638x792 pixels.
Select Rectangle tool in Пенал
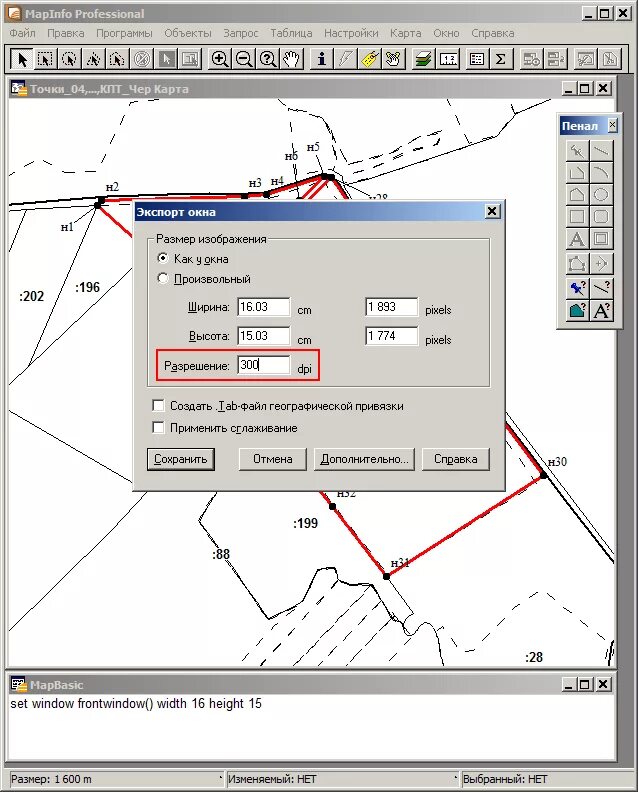577,217
